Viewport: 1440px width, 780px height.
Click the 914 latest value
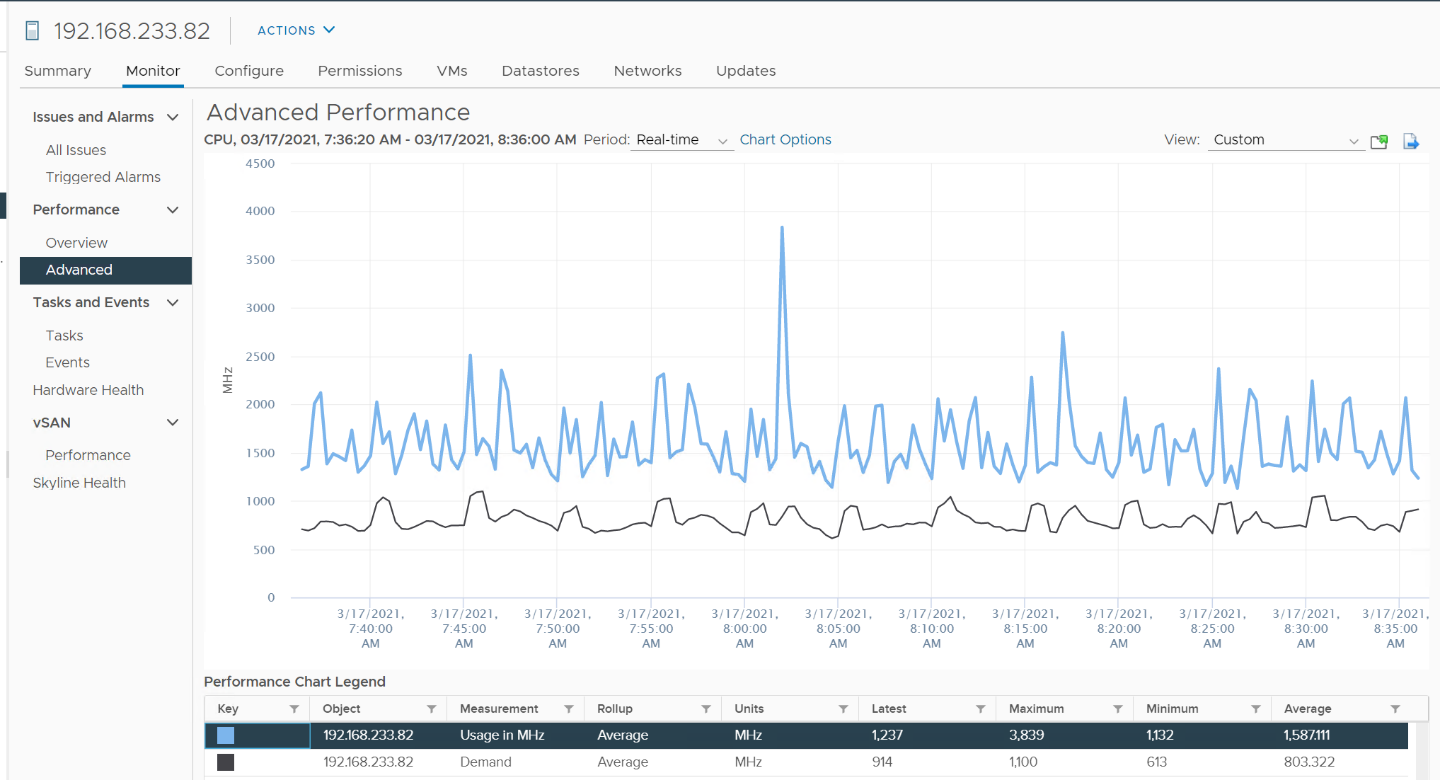883,762
